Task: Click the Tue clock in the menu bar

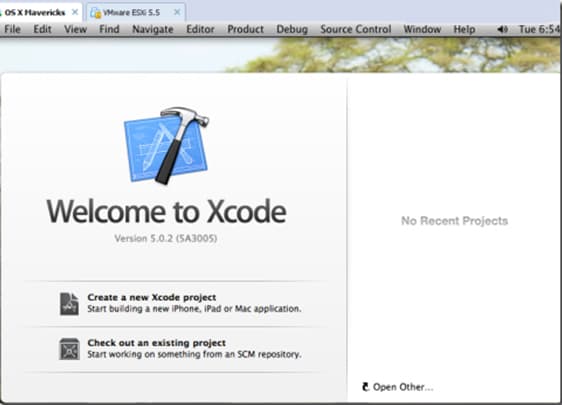Action: 540,29
